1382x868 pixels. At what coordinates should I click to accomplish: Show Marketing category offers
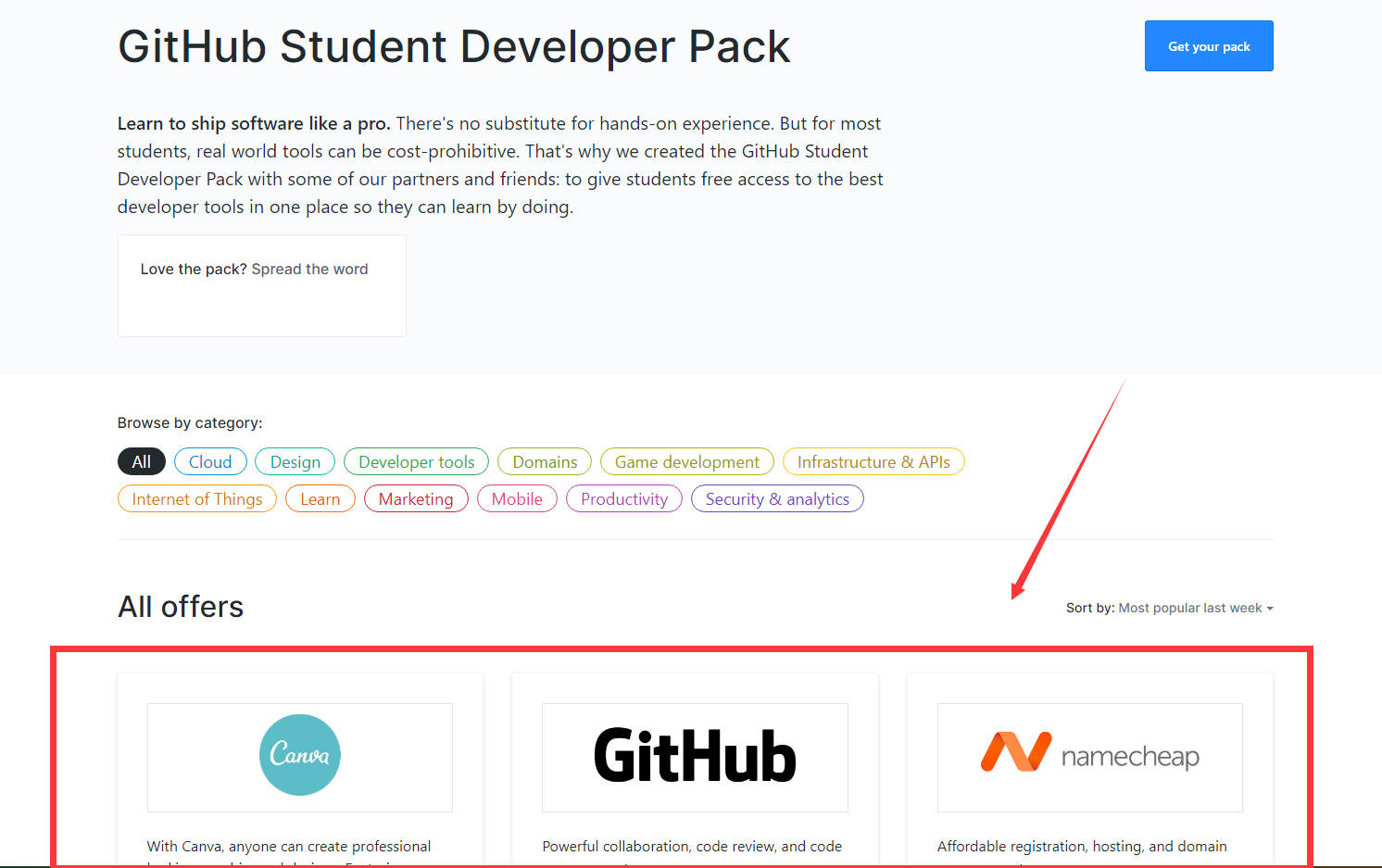coord(416,499)
